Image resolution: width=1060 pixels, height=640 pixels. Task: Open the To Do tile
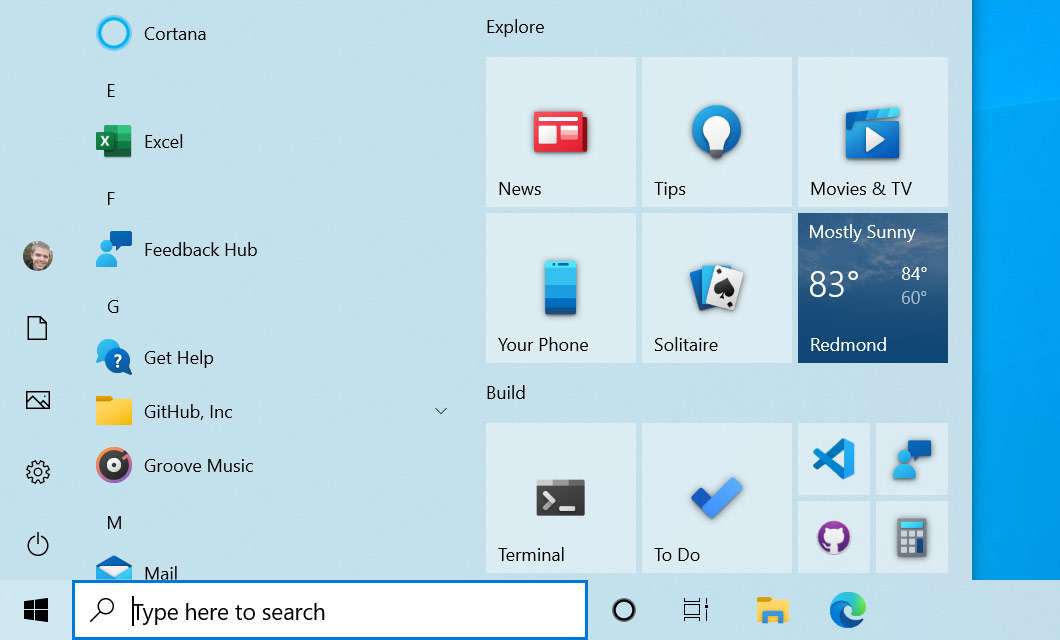click(x=717, y=498)
